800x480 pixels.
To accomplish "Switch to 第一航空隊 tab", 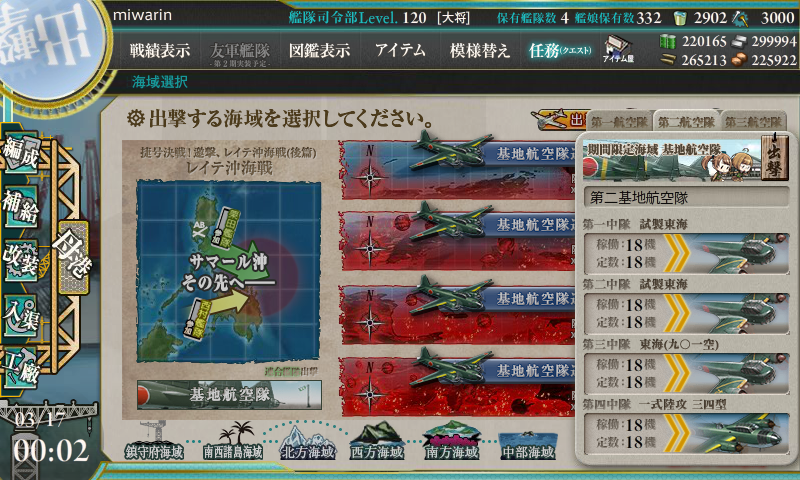I will 620,122.
